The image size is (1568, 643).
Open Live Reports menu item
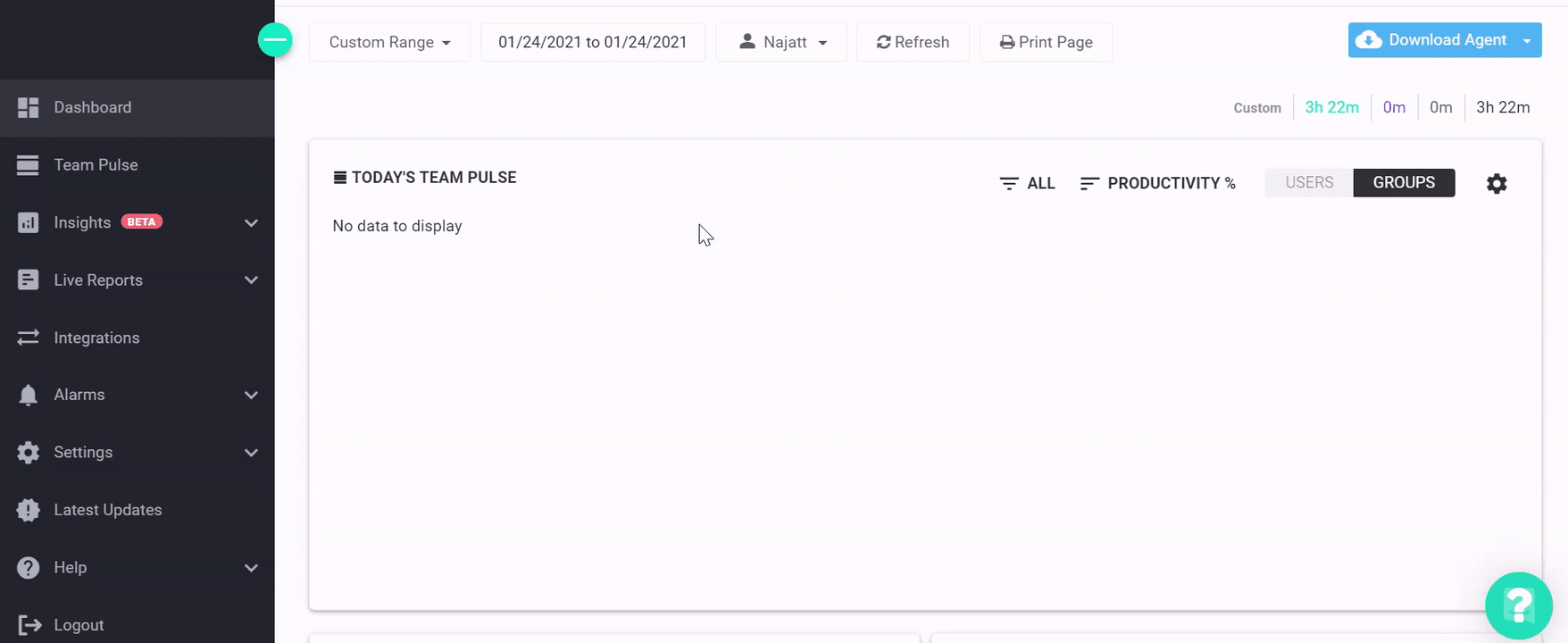click(138, 280)
